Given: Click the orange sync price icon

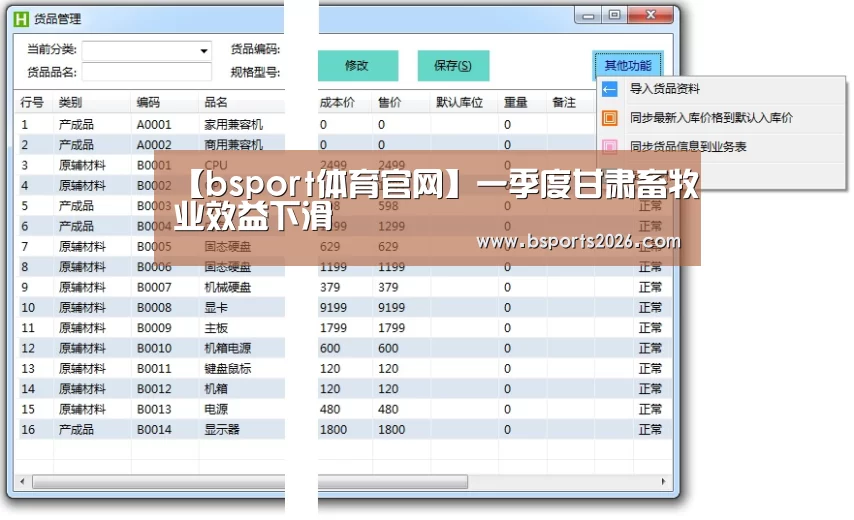Looking at the screenshot, I should pos(609,118).
